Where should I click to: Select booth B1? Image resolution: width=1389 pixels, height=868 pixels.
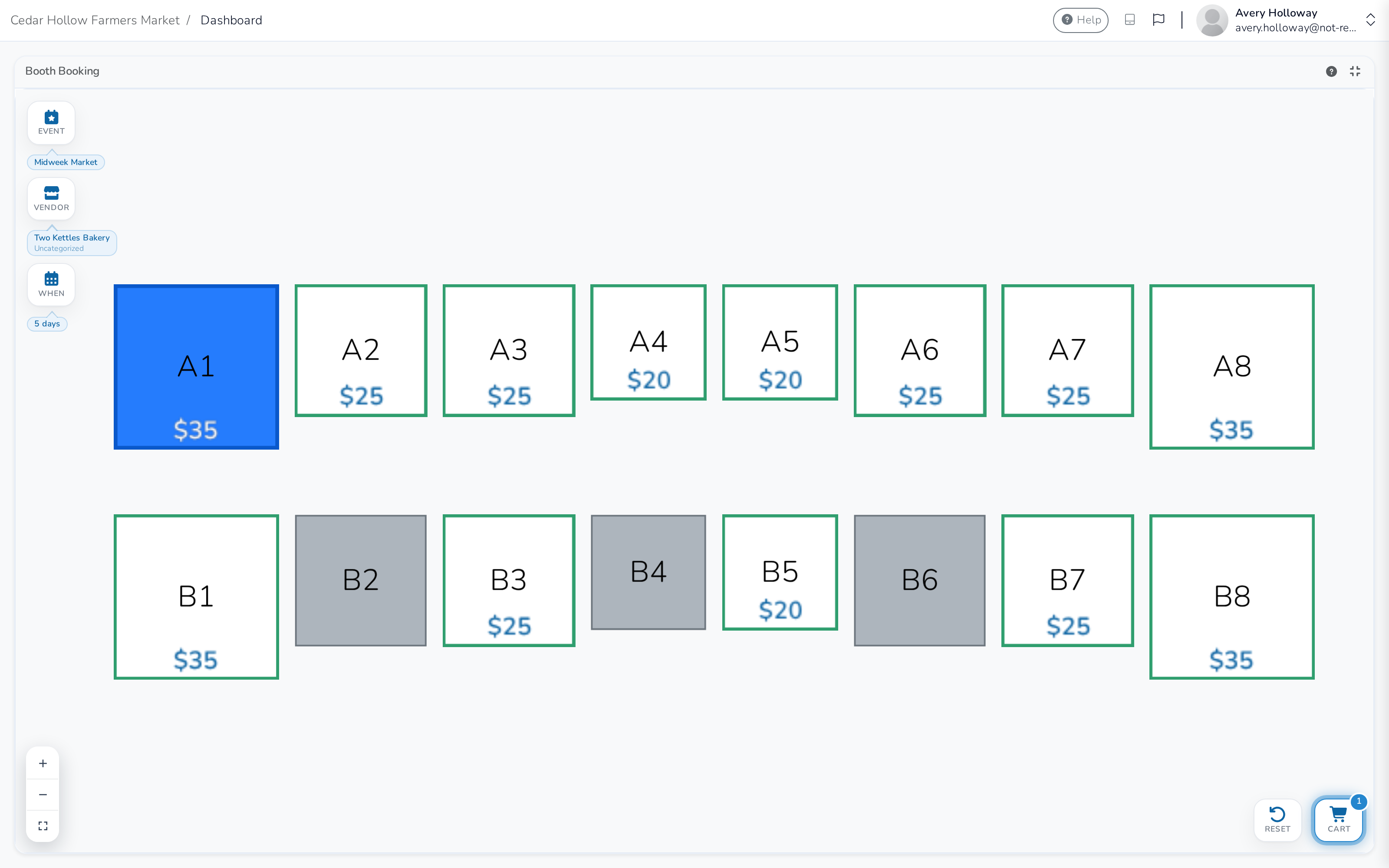point(196,597)
